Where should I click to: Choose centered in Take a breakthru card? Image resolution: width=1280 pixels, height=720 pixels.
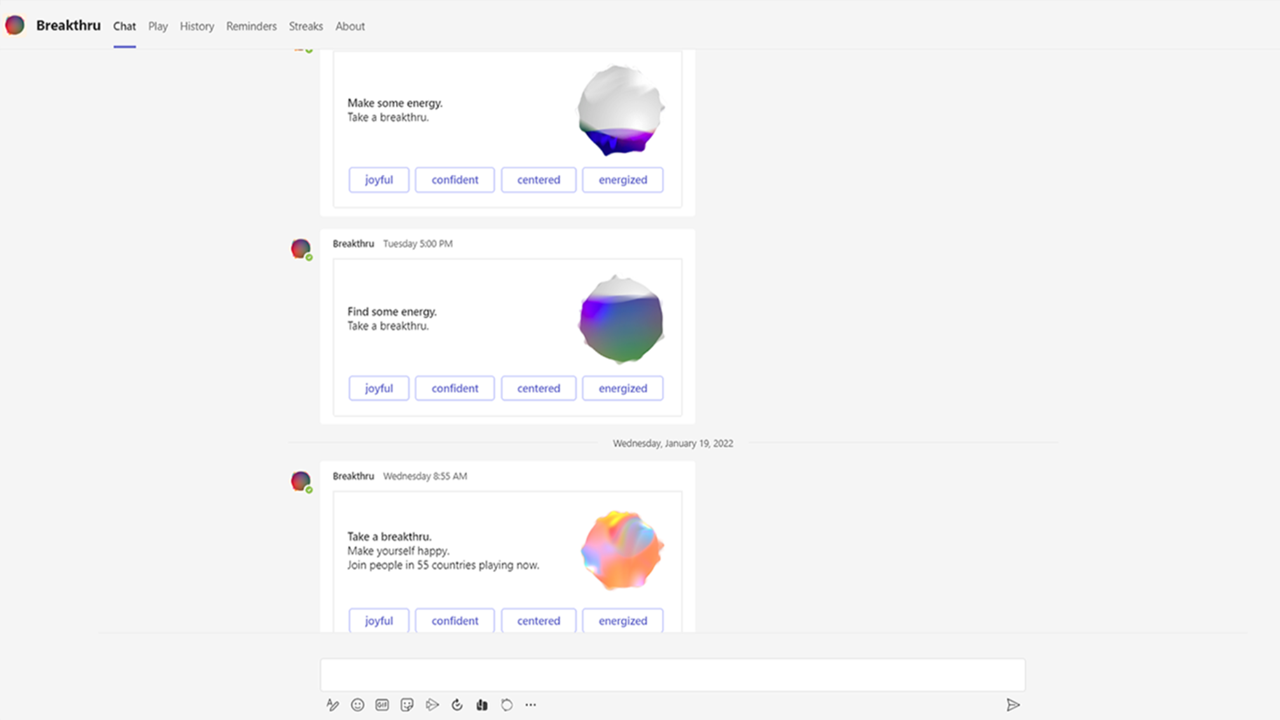point(539,620)
